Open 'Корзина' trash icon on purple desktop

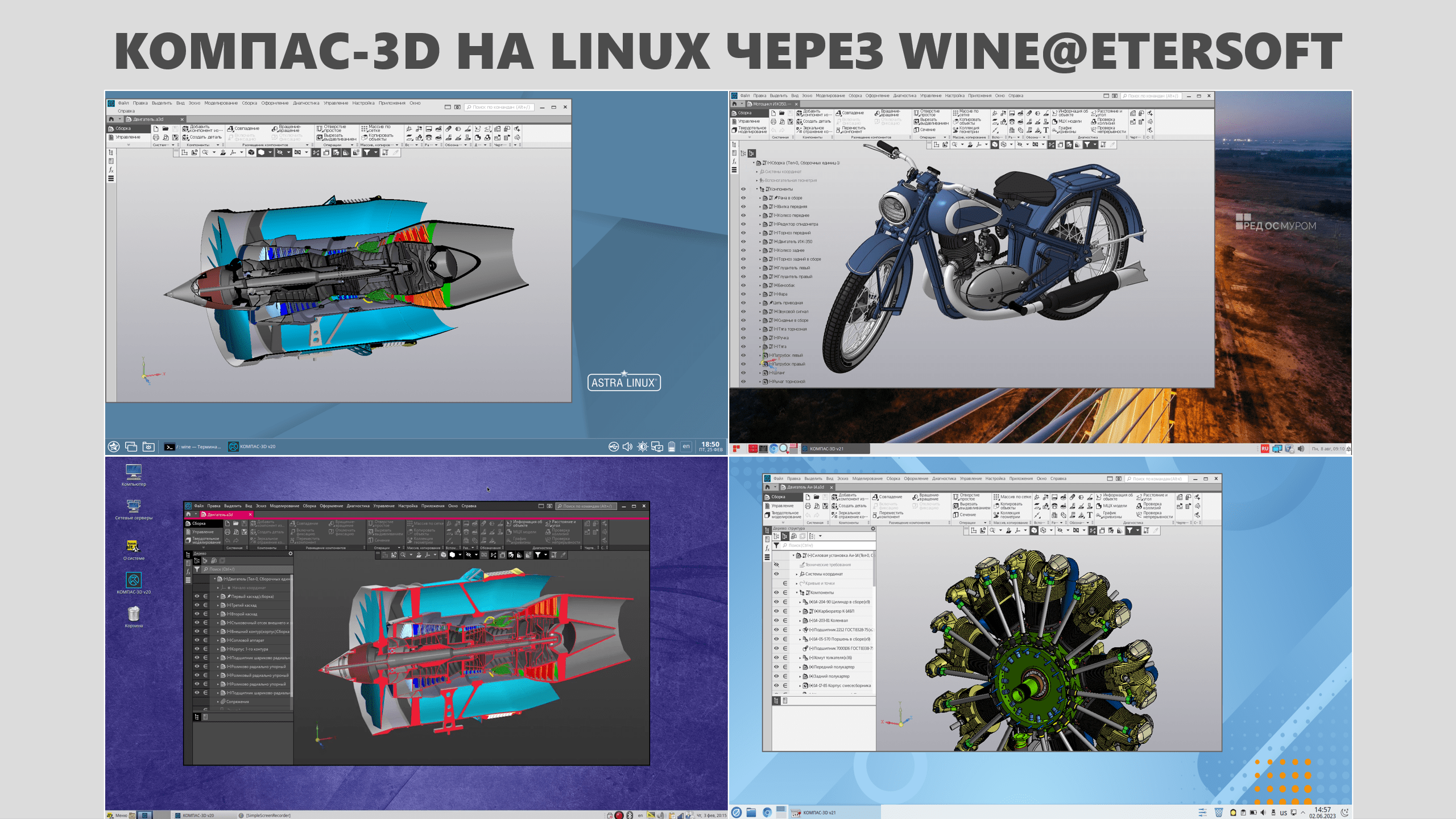pos(134,617)
